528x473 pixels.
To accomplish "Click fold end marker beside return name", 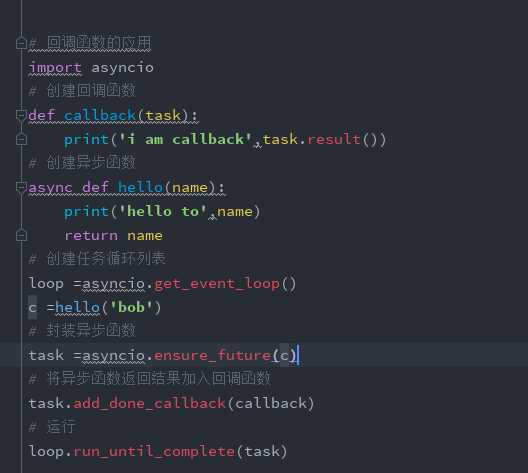I will pos(21,235).
